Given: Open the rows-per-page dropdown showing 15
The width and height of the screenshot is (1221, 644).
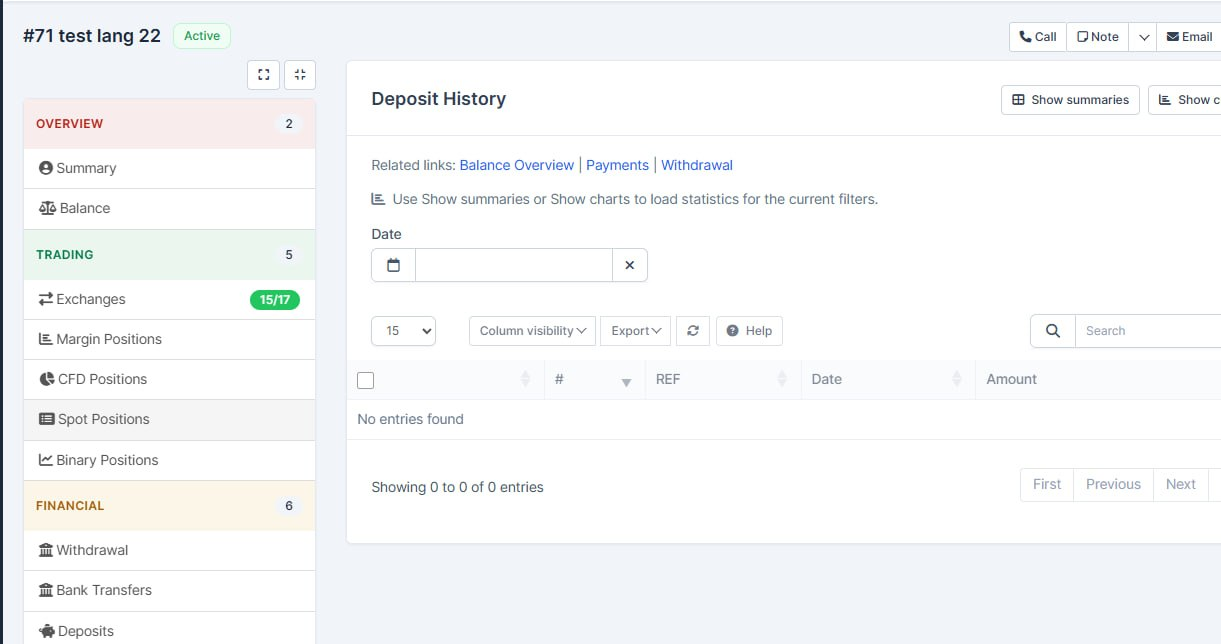Looking at the screenshot, I should [x=403, y=331].
